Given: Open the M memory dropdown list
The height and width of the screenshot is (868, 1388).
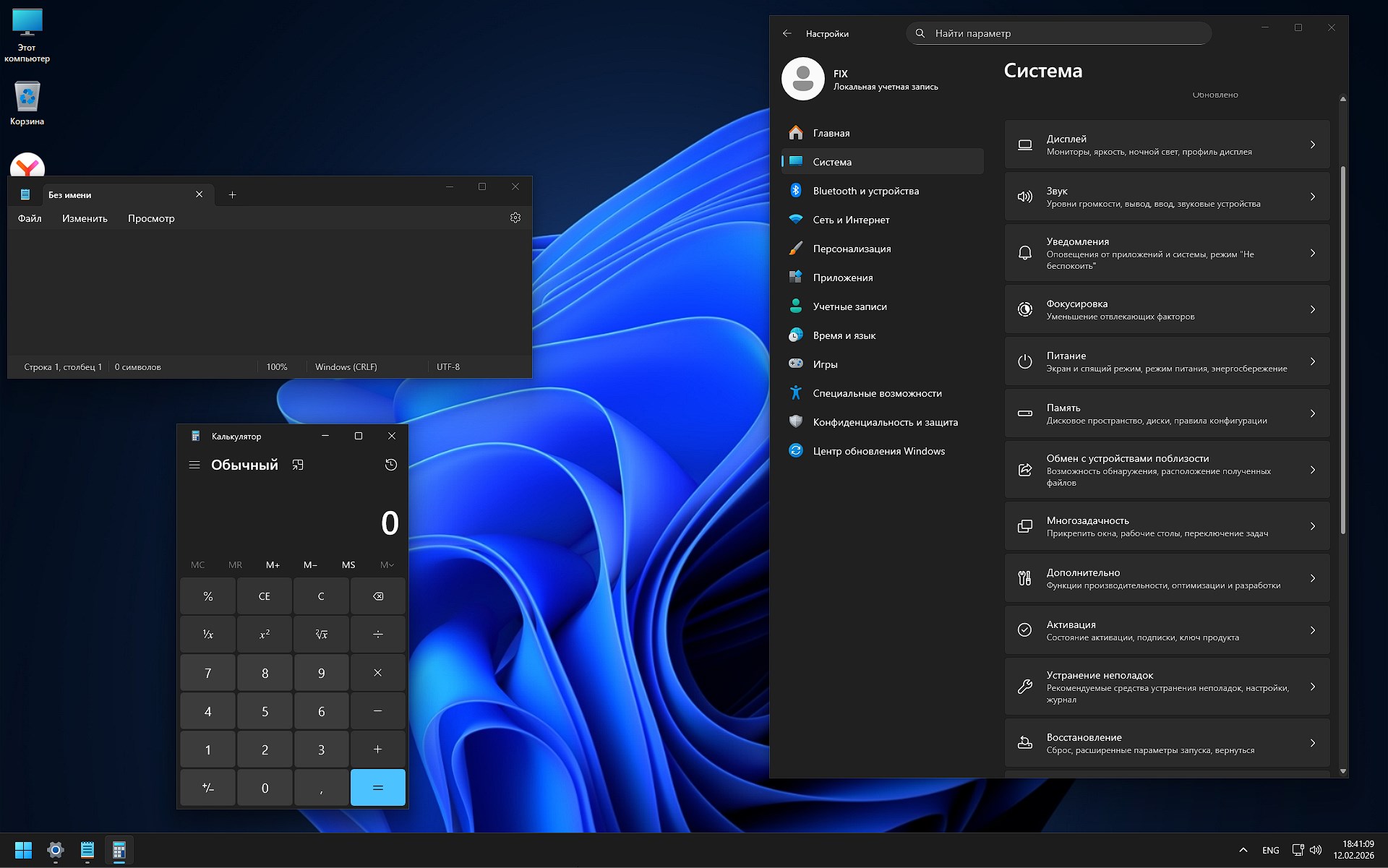Looking at the screenshot, I should tap(387, 564).
